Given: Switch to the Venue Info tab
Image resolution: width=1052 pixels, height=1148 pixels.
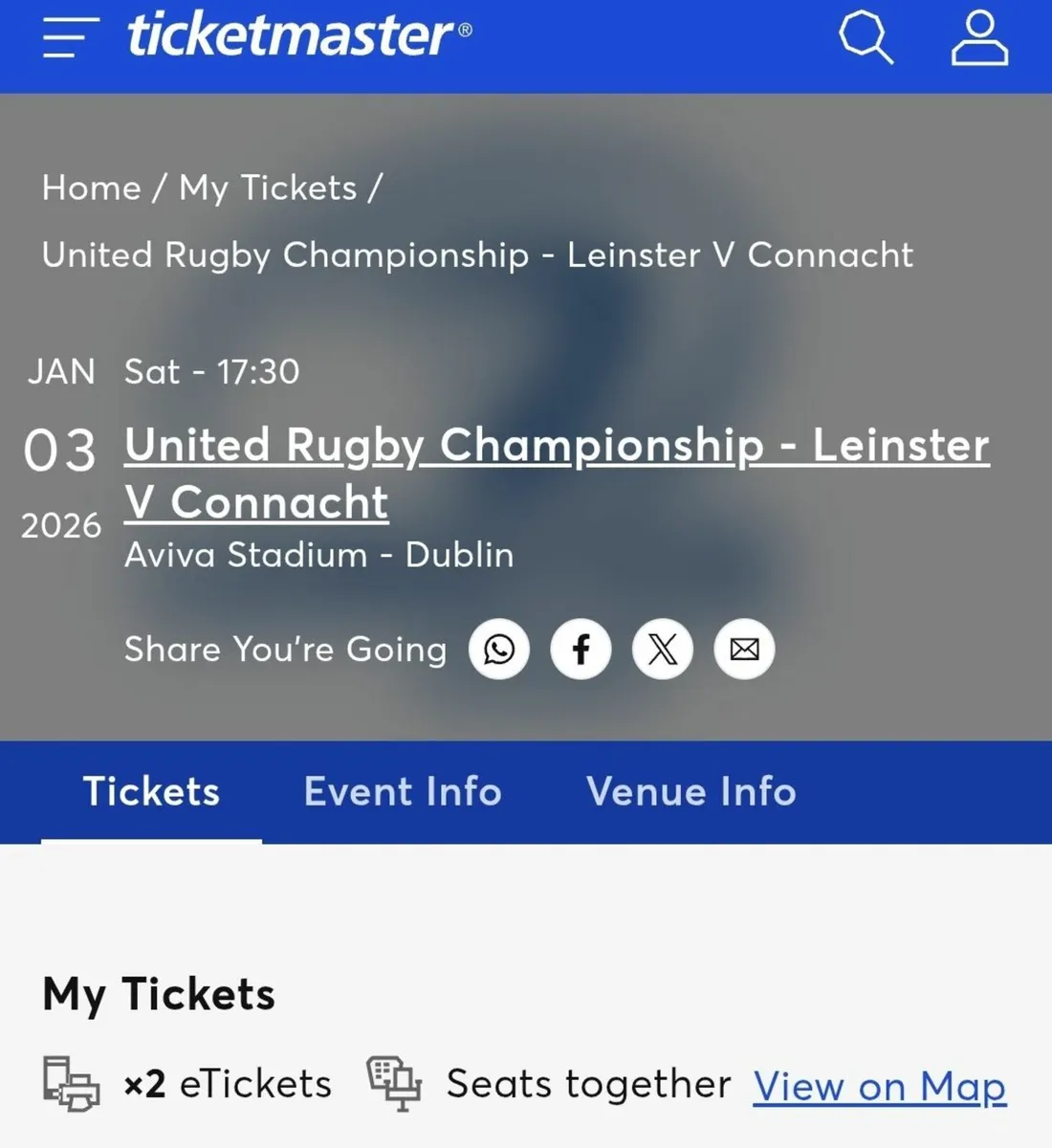Looking at the screenshot, I should point(690,792).
